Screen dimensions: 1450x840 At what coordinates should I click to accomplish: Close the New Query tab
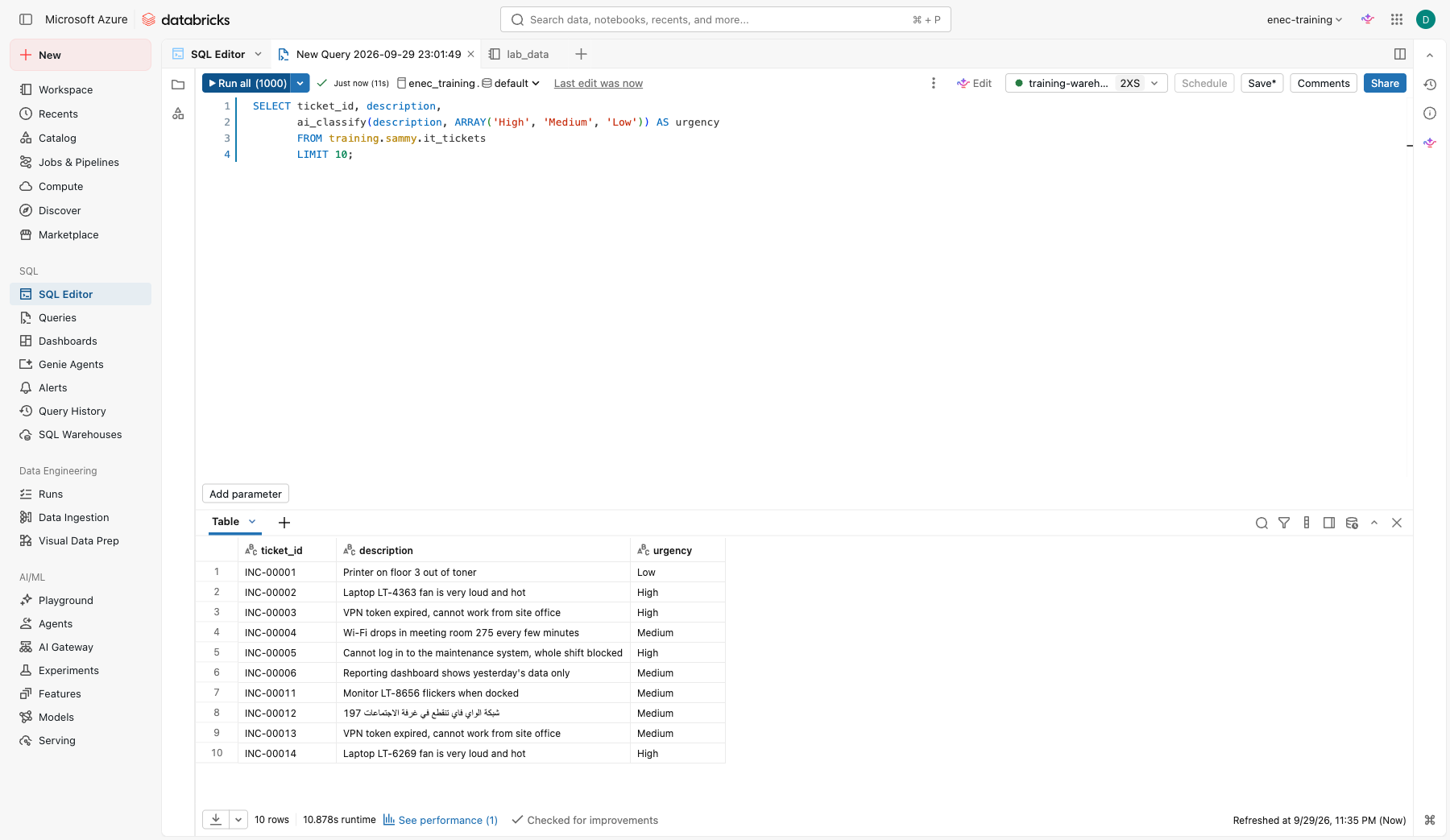[471, 54]
